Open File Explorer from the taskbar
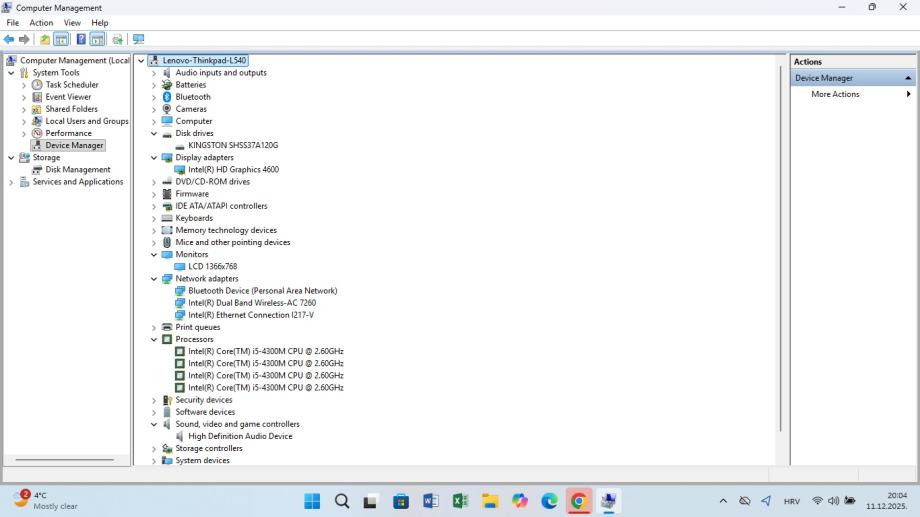Viewport: 920px width, 517px height. click(490, 501)
